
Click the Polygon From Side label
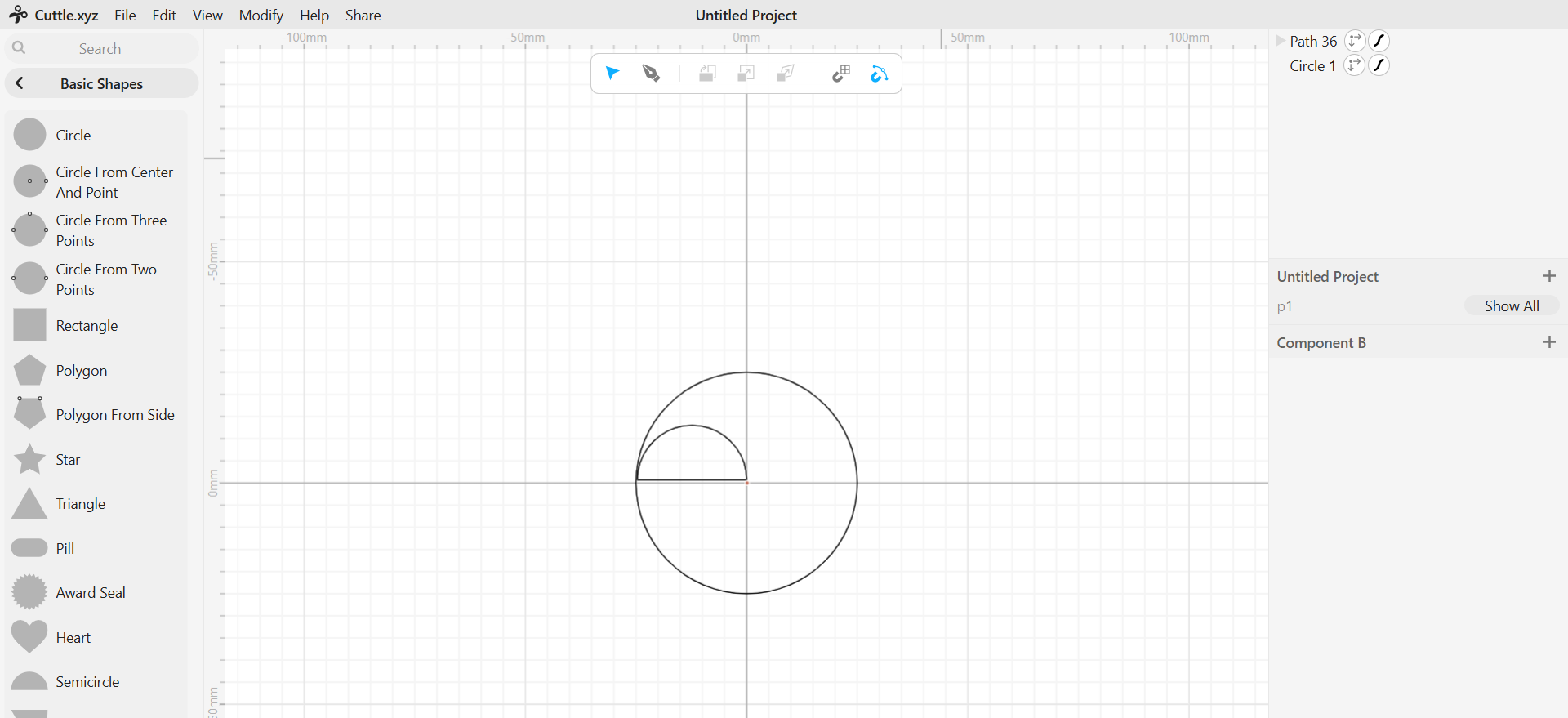pyautogui.click(x=115, y=415)
